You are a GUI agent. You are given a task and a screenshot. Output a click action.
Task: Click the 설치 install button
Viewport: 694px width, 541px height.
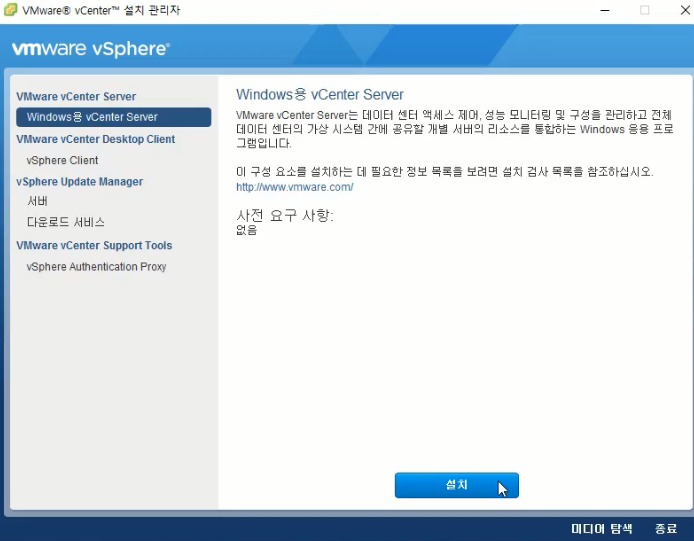point(456,485)
